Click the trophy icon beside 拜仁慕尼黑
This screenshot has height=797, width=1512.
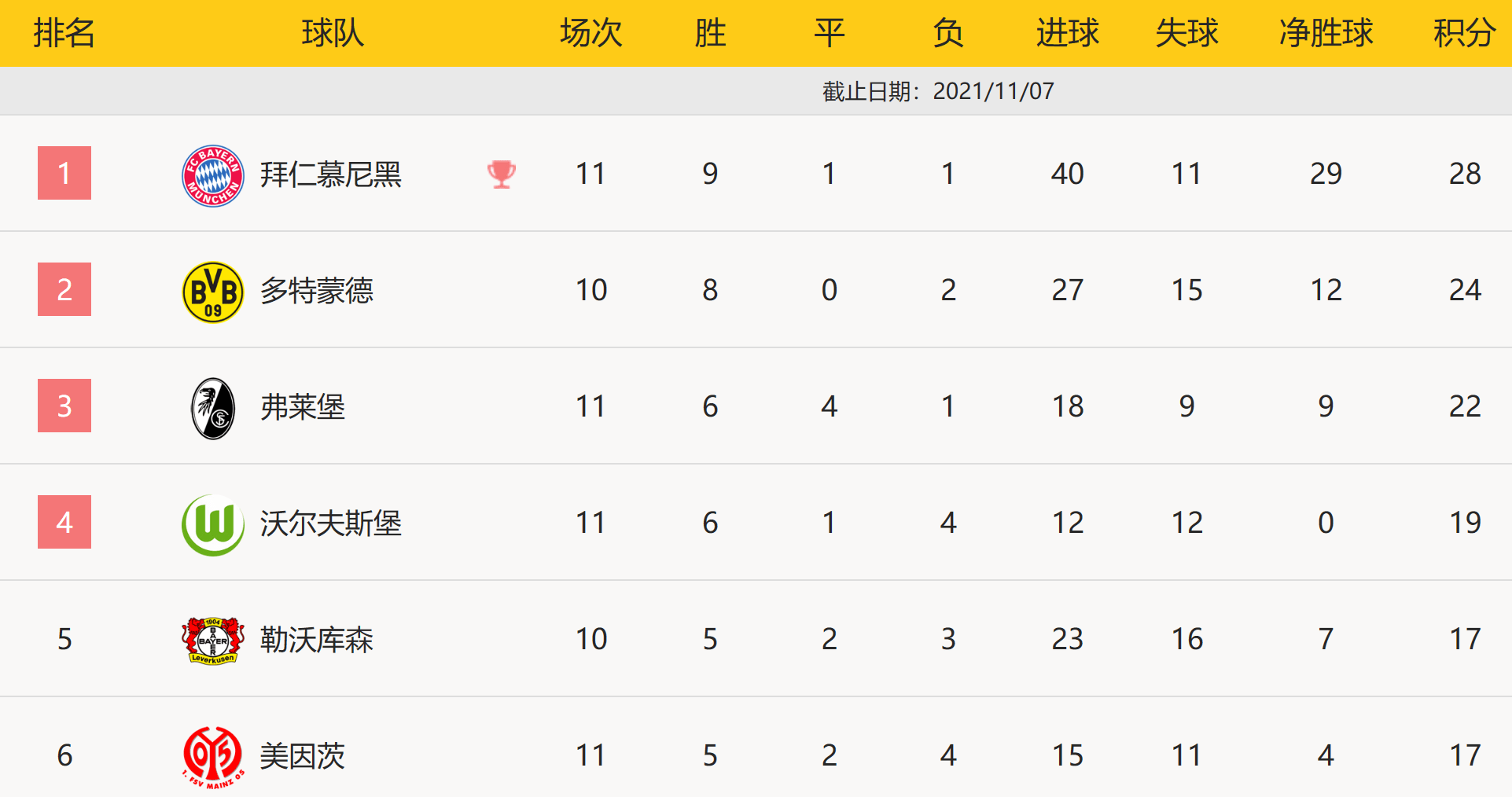click(x=501, y=174)
